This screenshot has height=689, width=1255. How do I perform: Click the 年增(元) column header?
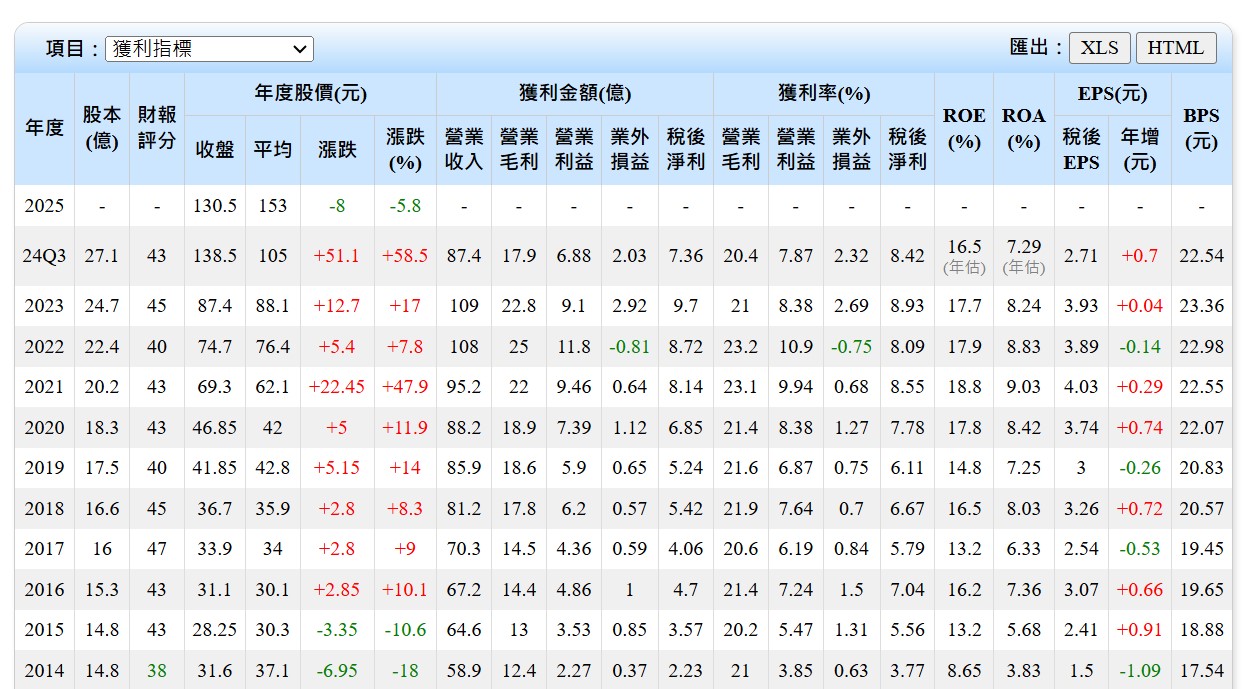click(1140, 149)
